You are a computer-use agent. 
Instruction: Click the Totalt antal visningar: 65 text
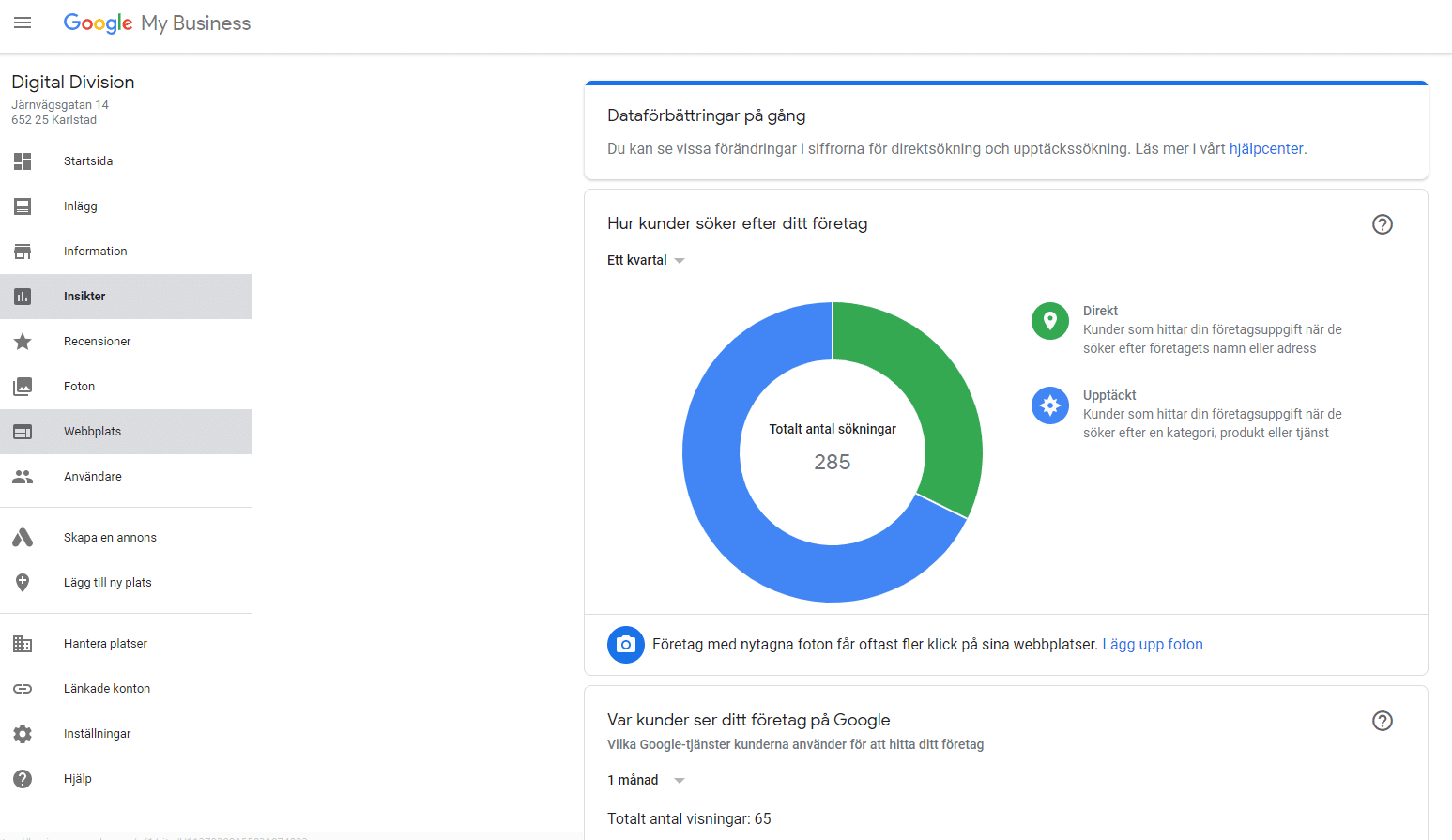[689, 819]
